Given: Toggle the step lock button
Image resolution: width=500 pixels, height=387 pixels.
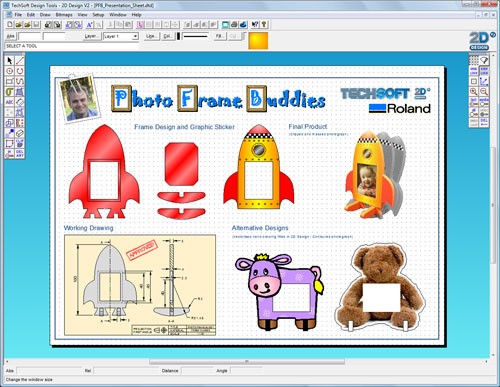Looking at the screenshot, I should click(x=484, y=71).
